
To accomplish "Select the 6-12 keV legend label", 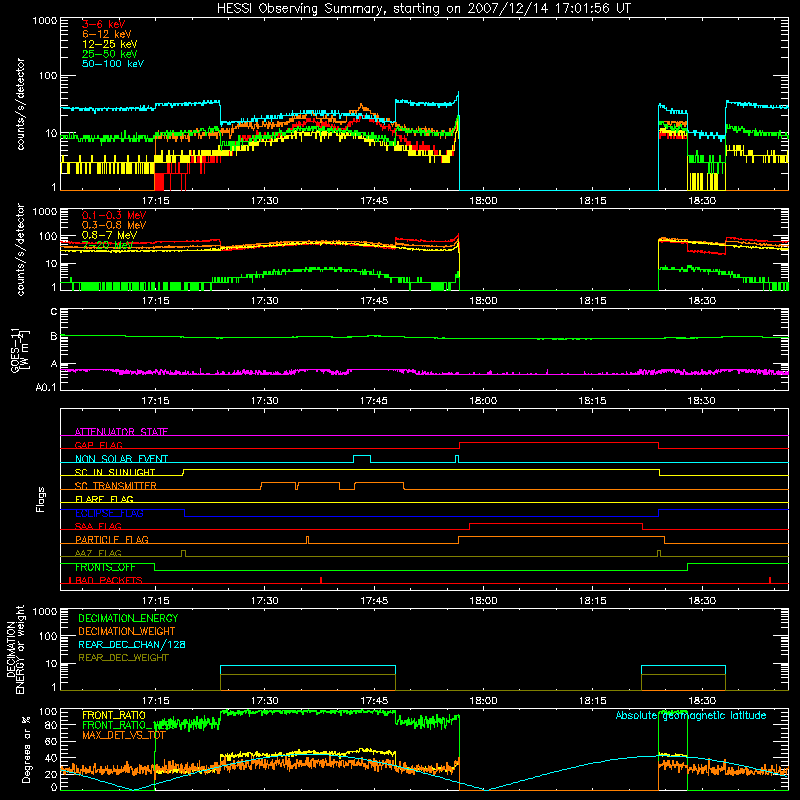I will tap(107, 34).
